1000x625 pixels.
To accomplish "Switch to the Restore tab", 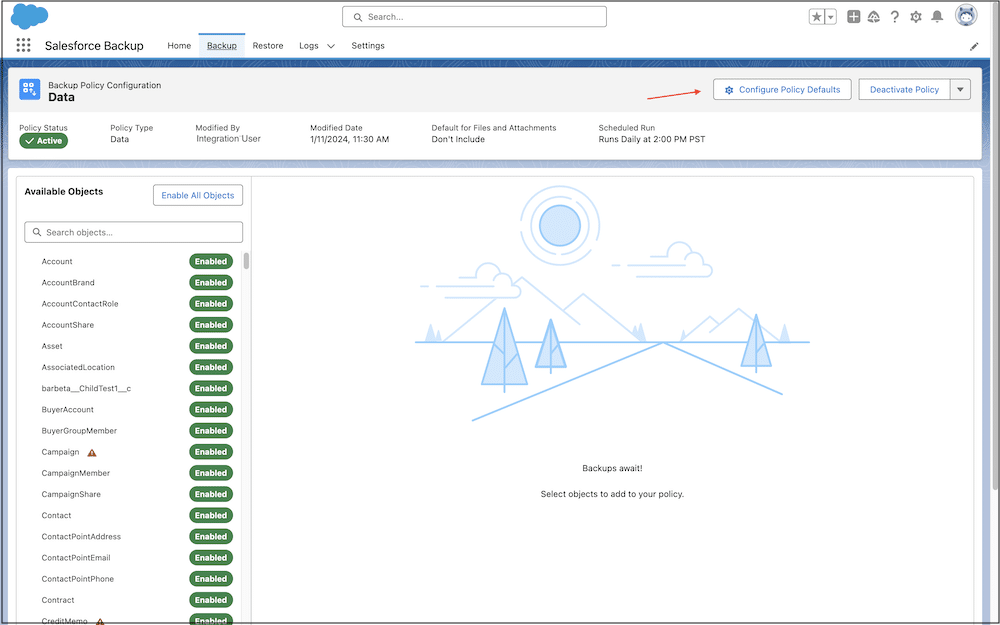I will coord(267,45).
